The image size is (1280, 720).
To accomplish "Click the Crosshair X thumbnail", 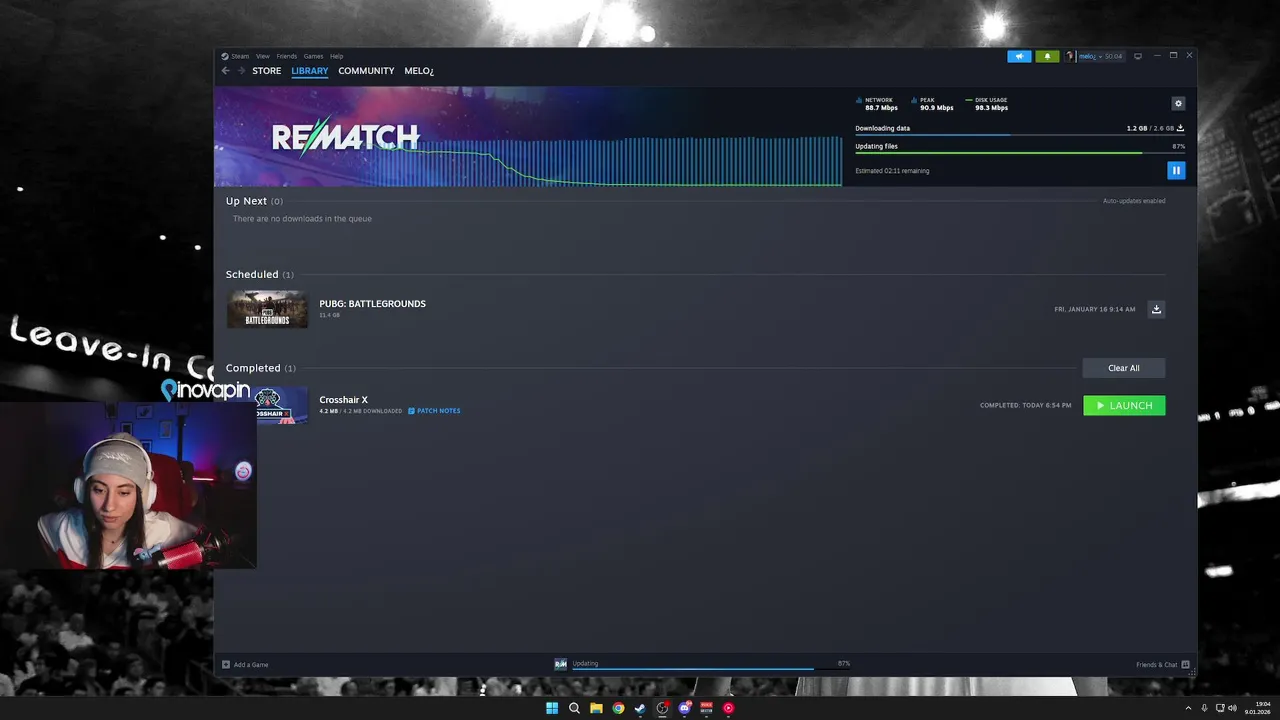I will (x=280, y=405).
